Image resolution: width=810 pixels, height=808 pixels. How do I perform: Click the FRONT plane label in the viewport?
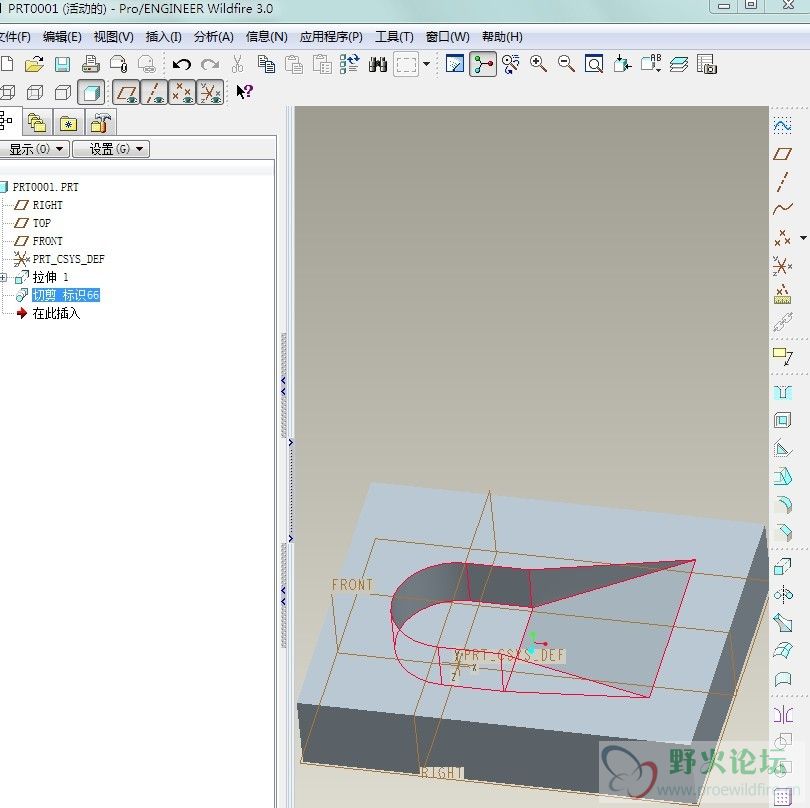[352, 585]
